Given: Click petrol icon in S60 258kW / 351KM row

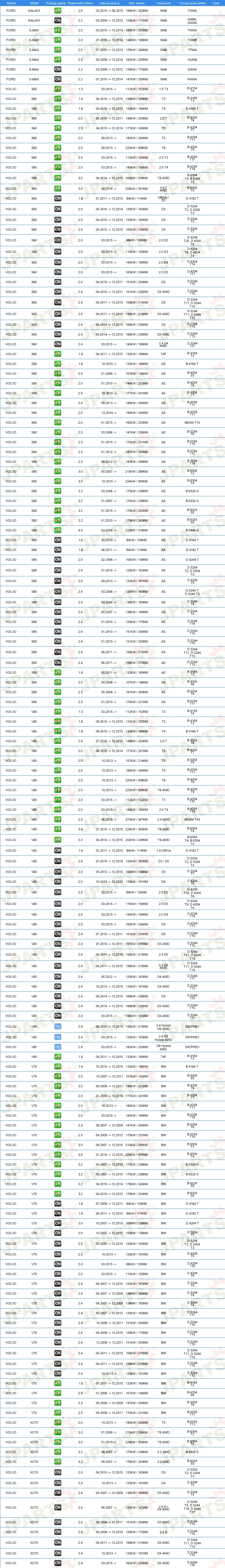Looking at the screenshot, I should (x=58, y=189).
